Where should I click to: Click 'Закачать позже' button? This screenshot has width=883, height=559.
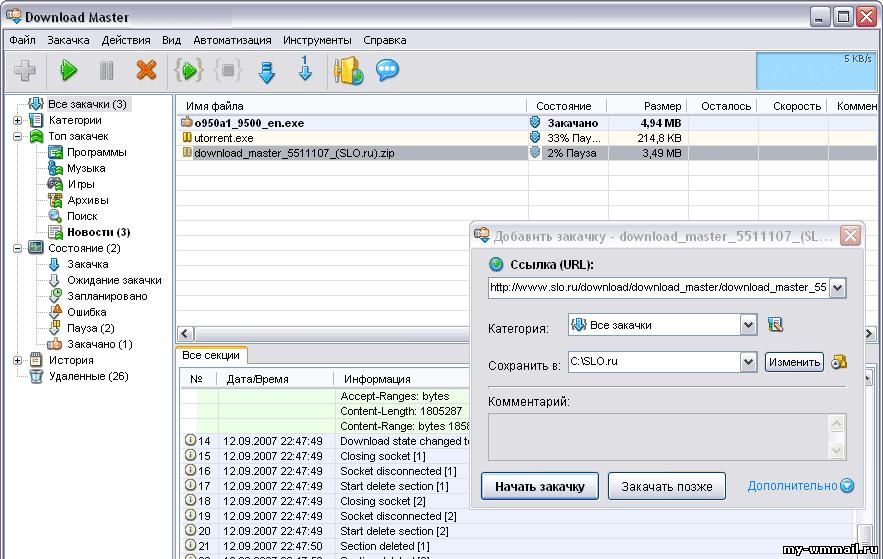coord(667,486)
